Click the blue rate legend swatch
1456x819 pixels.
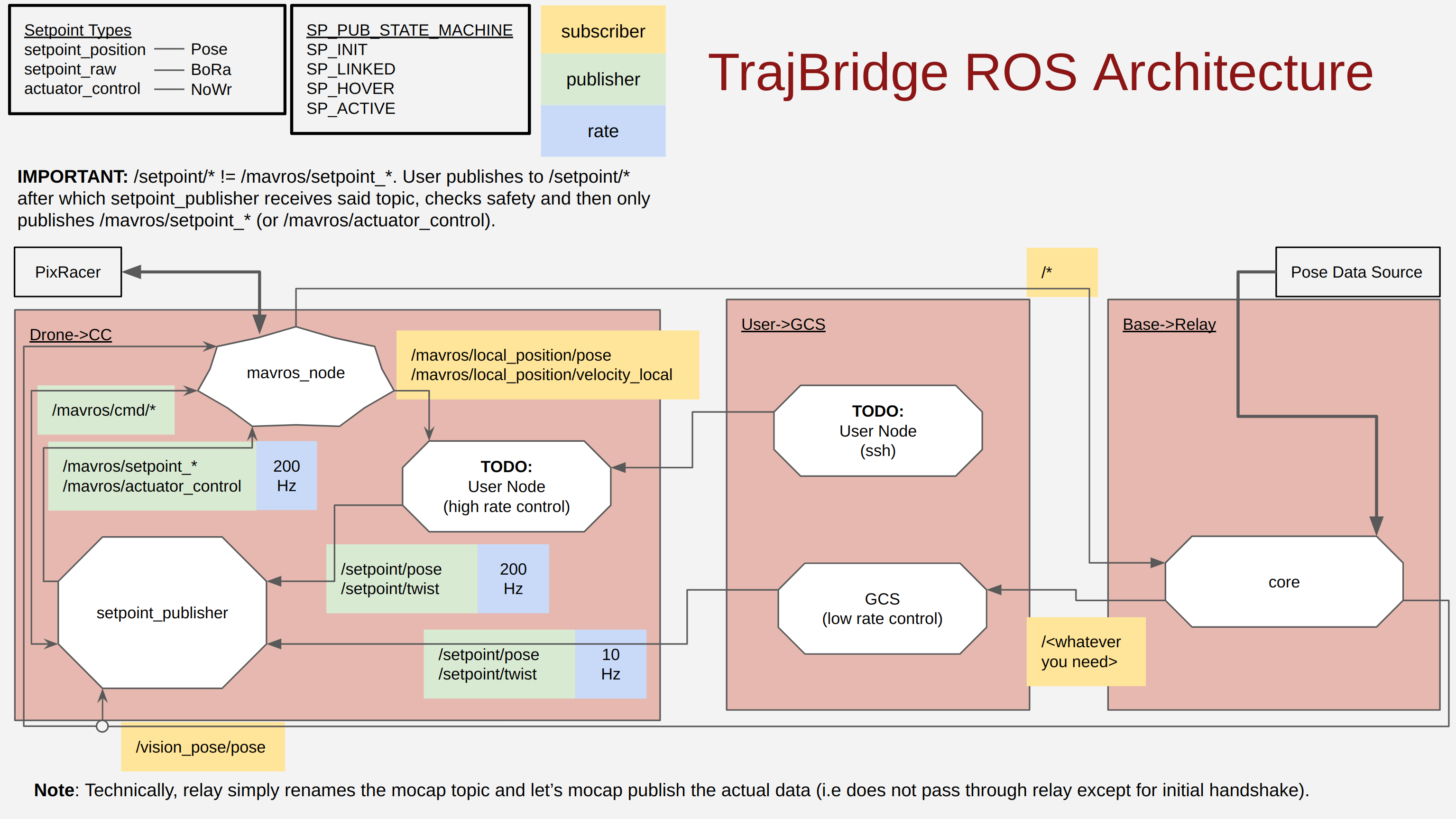602,131
